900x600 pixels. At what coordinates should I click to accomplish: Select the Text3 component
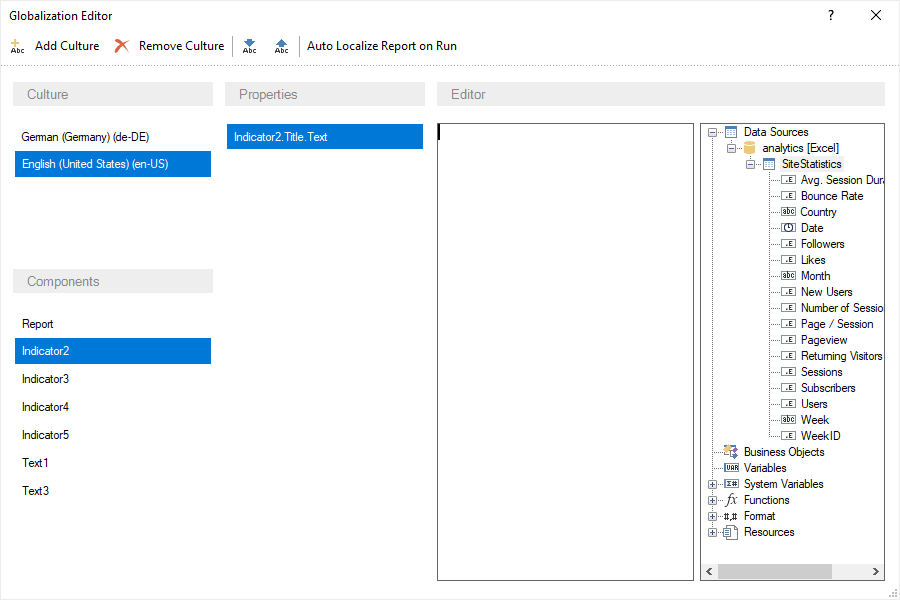pyautogui.click(x=113, y=491)
